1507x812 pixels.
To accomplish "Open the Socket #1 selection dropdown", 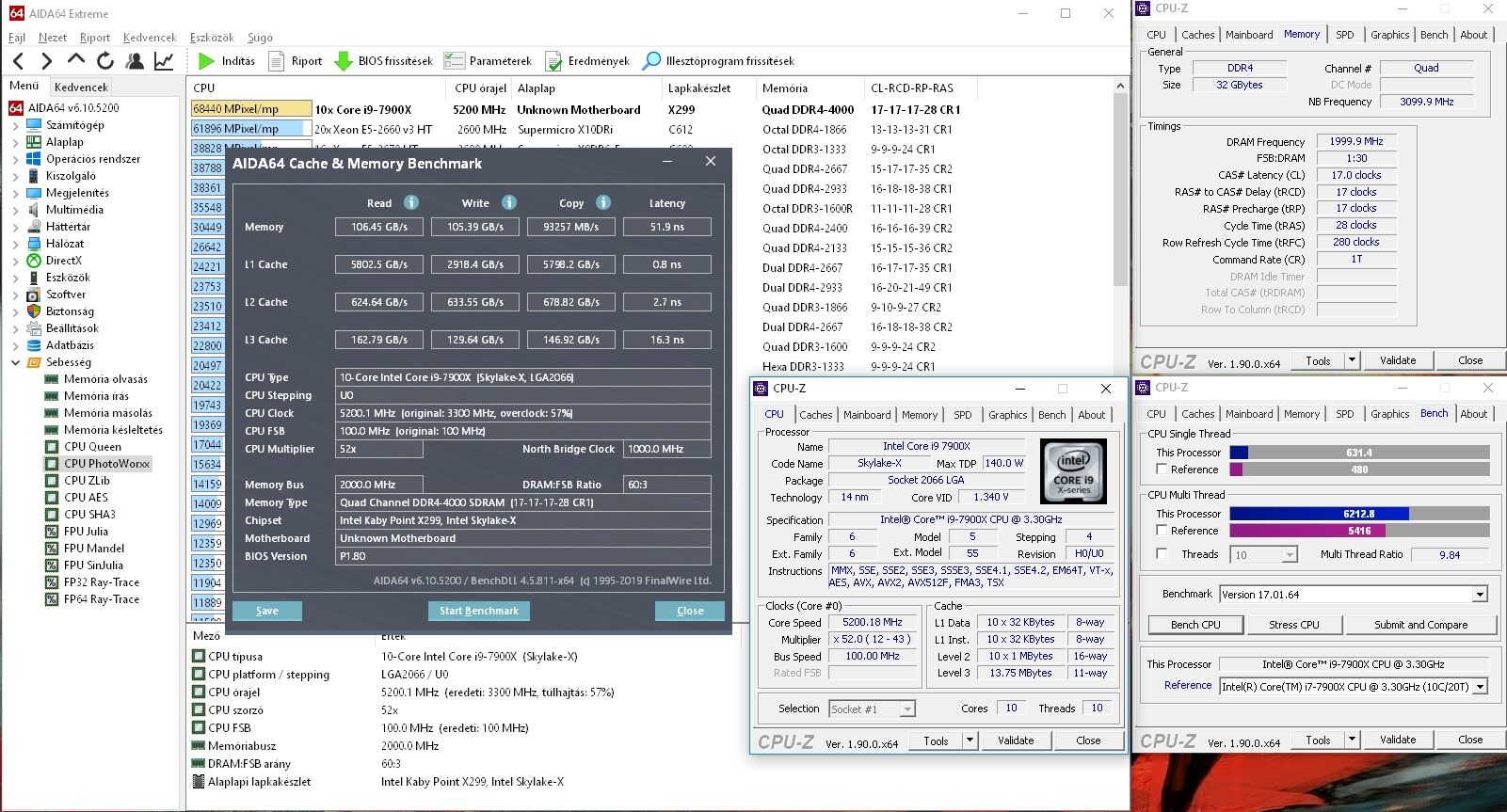I will point(907,709).
